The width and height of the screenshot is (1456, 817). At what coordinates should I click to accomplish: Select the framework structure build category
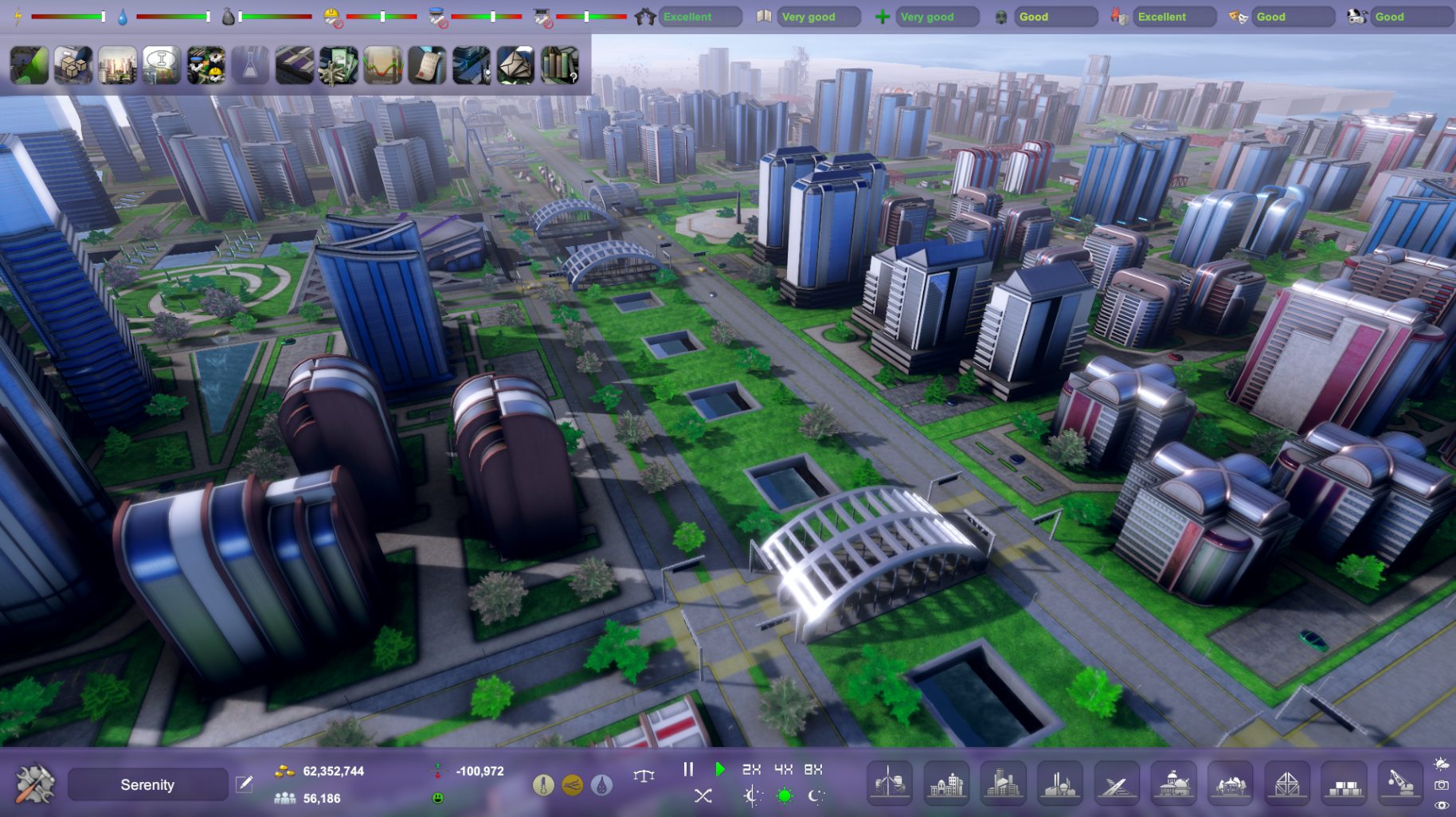coord(1287,783)
